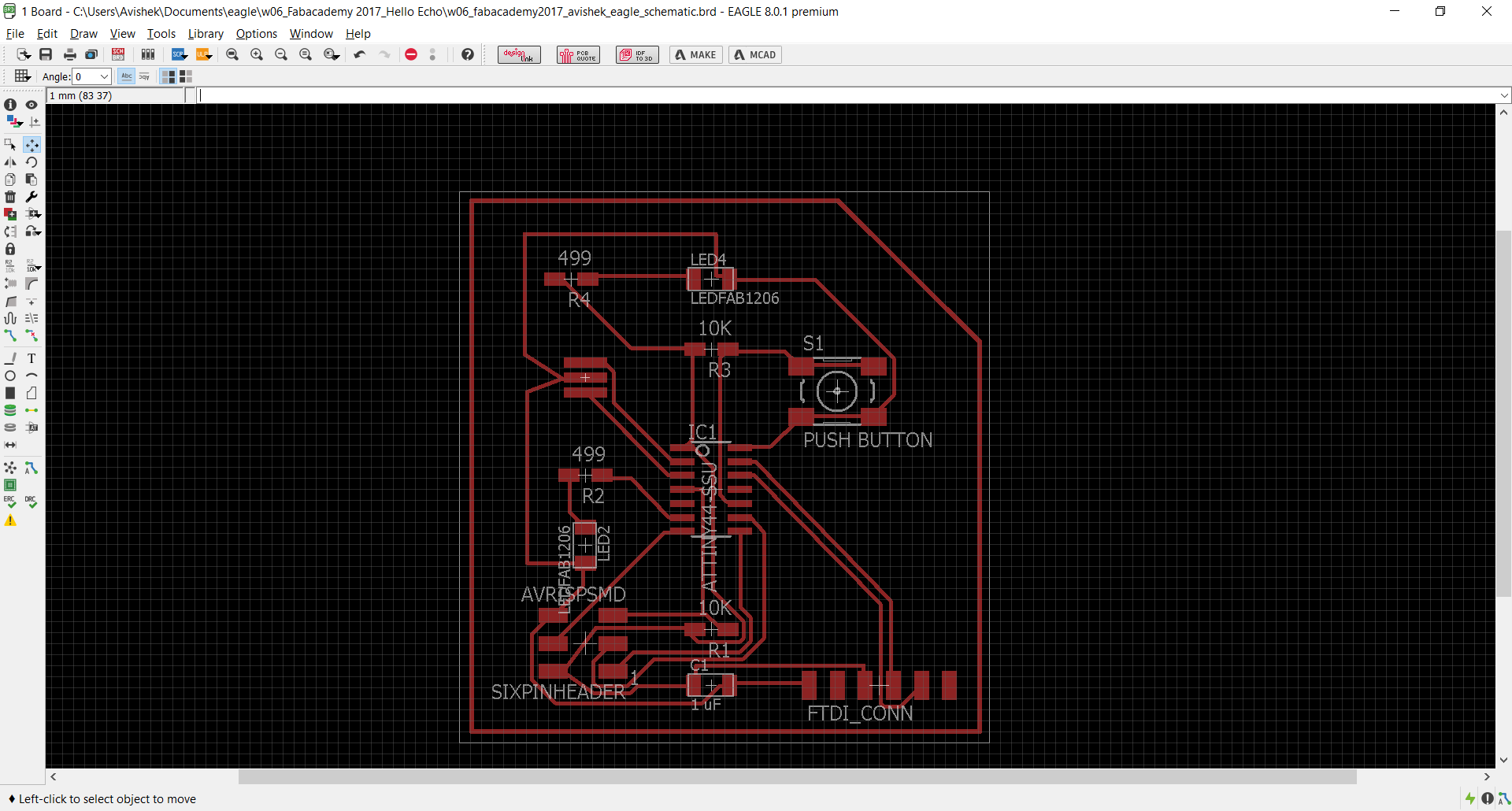Select the Show eye tool
Screen dimensions: 1512x811
[31, 105]
